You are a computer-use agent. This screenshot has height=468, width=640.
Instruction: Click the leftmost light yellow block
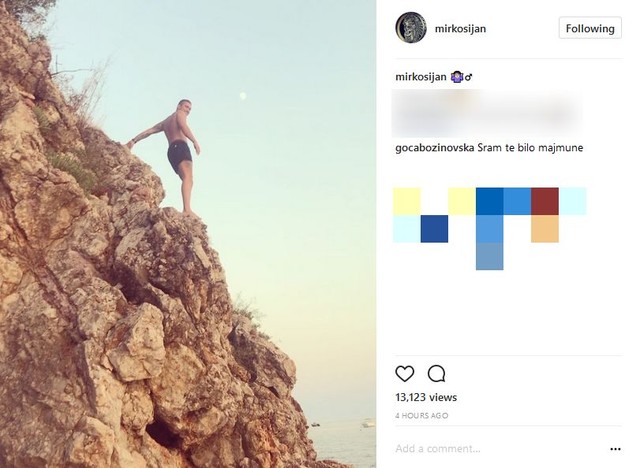tap(407, 201)
